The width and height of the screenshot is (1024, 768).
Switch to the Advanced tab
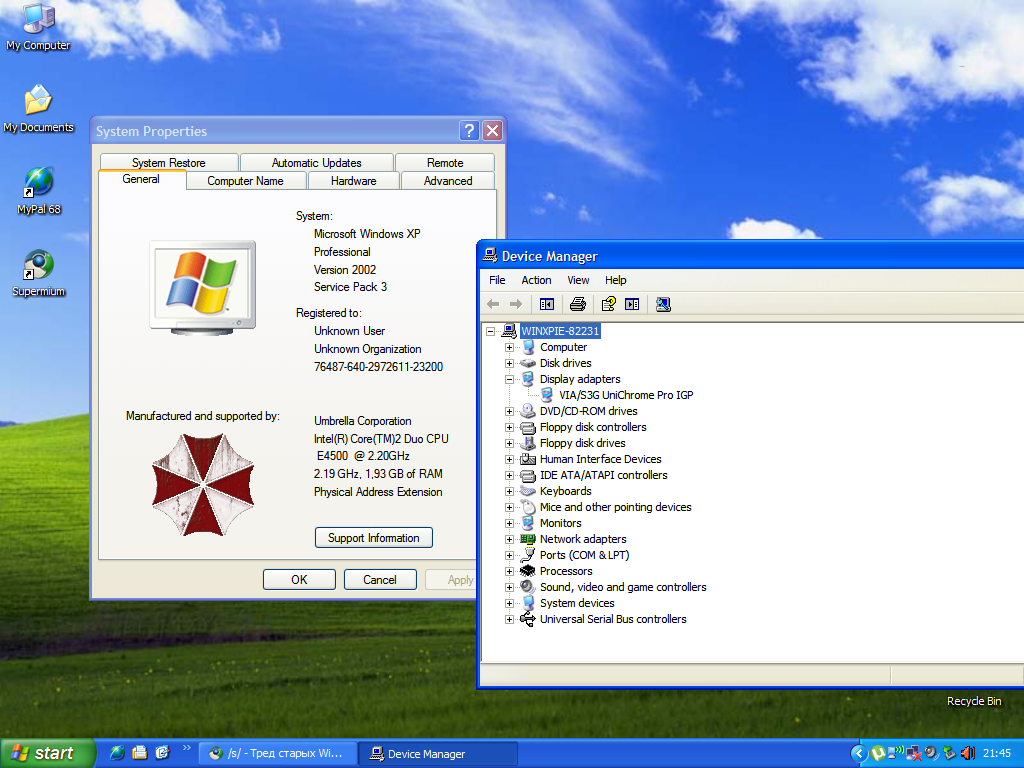pyautogui.click(x=448, y=181)
